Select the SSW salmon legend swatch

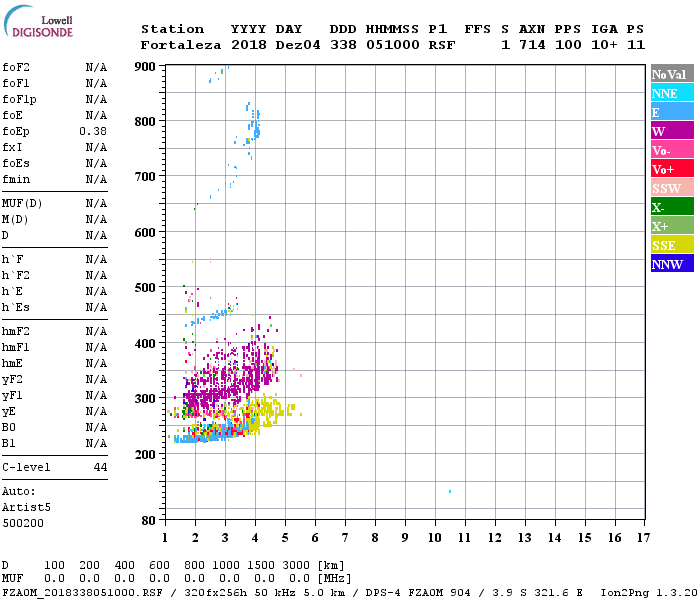tap(672, 188)
